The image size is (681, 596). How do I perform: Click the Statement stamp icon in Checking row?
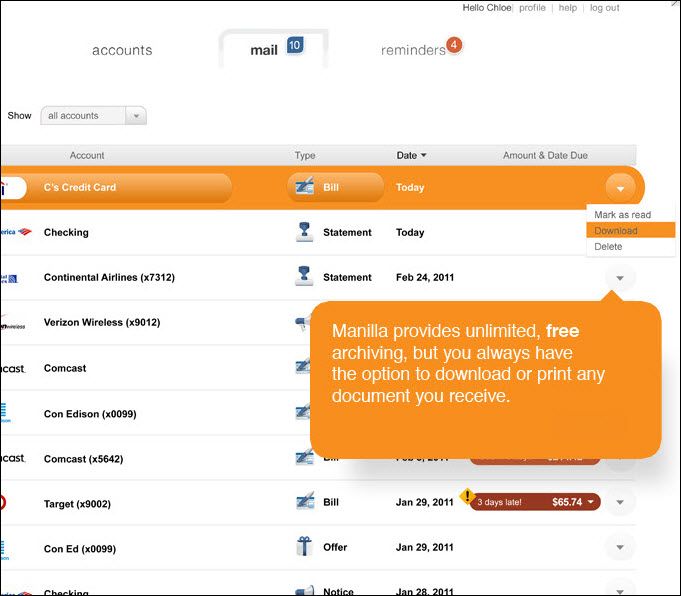[x=304, y=232]
